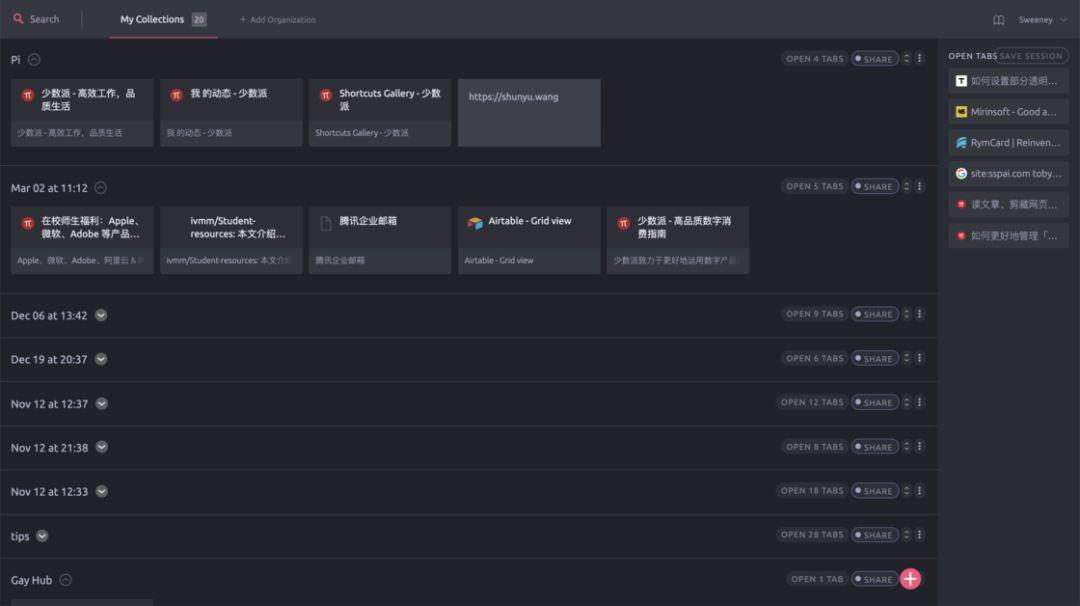Image resolution: width=1080 pixels, height=606 pixels.
Task: Open the 少数派 - 高品质数字消费指南 card
Action: [678, 240]
